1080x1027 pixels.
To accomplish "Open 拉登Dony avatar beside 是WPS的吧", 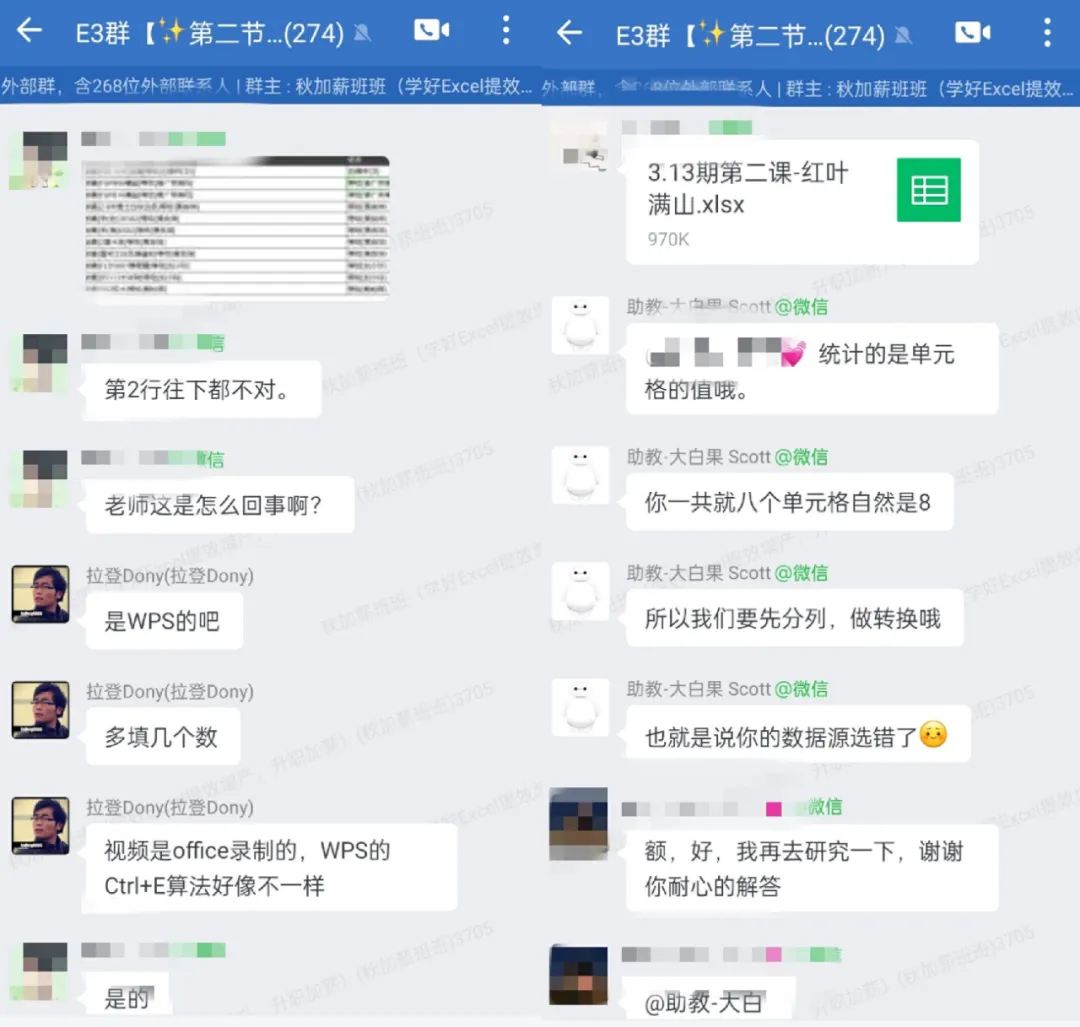I will (41, 594).
